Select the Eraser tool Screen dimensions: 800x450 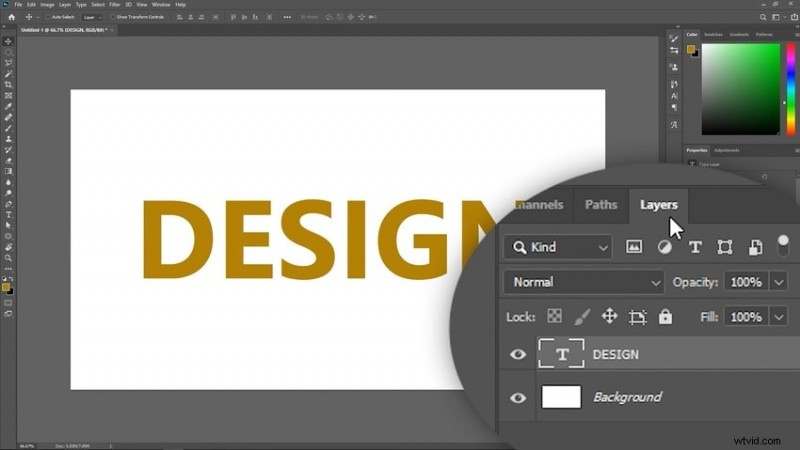click(8, 161)
